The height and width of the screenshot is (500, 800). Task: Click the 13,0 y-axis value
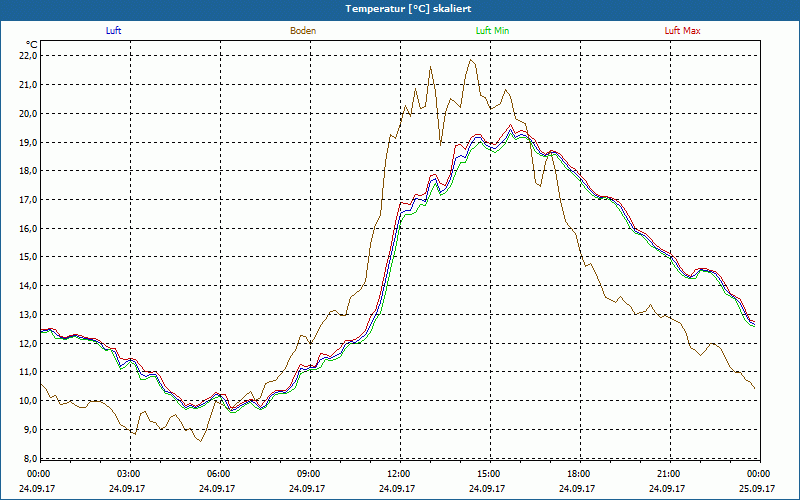tap(29, 314)
